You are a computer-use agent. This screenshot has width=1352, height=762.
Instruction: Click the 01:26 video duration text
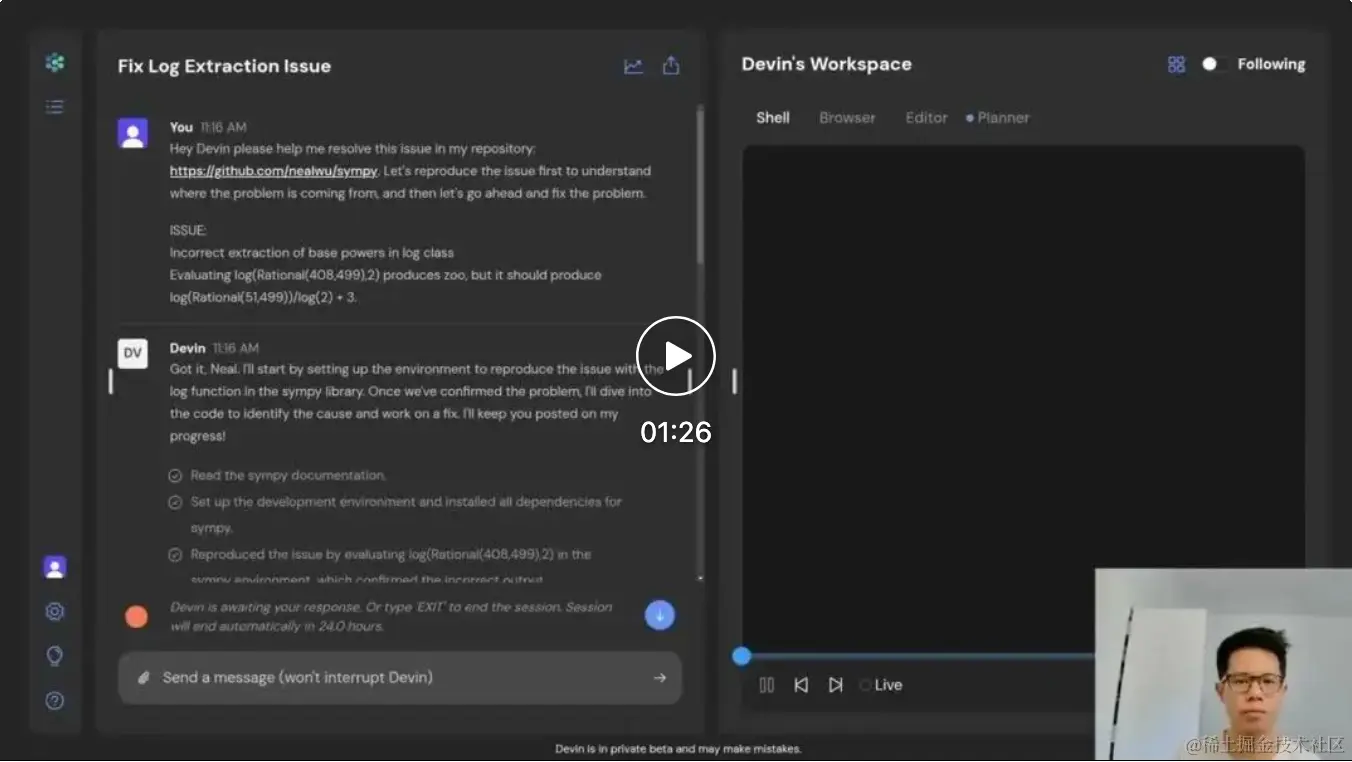tap(676, 432)
